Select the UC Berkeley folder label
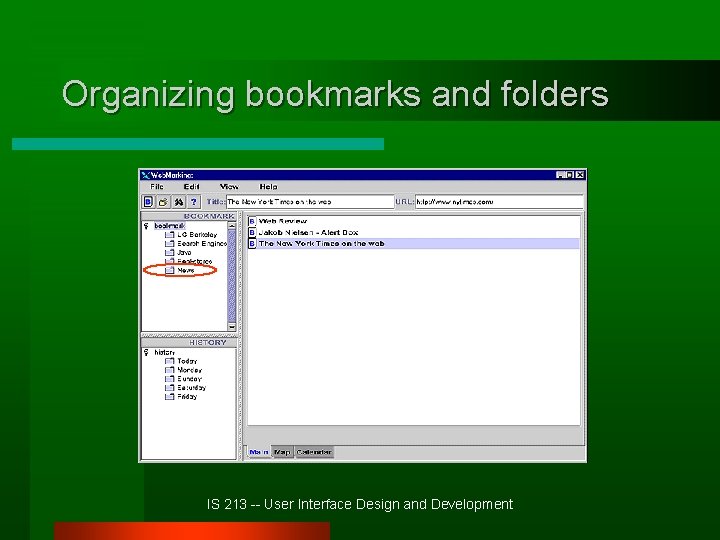 tap(197, 235)
